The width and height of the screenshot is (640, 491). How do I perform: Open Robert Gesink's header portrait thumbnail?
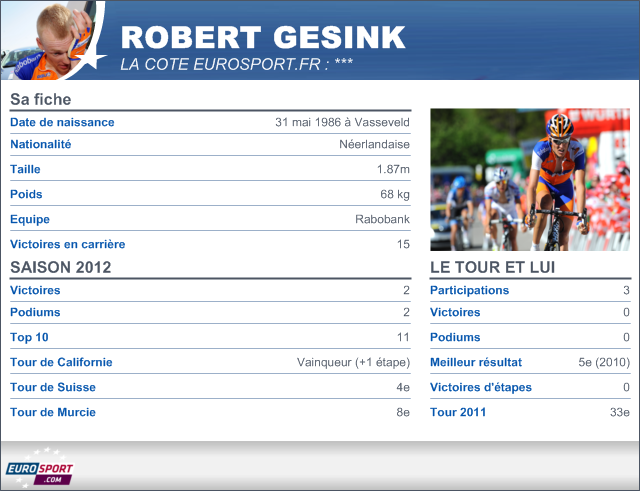(52, 40)
